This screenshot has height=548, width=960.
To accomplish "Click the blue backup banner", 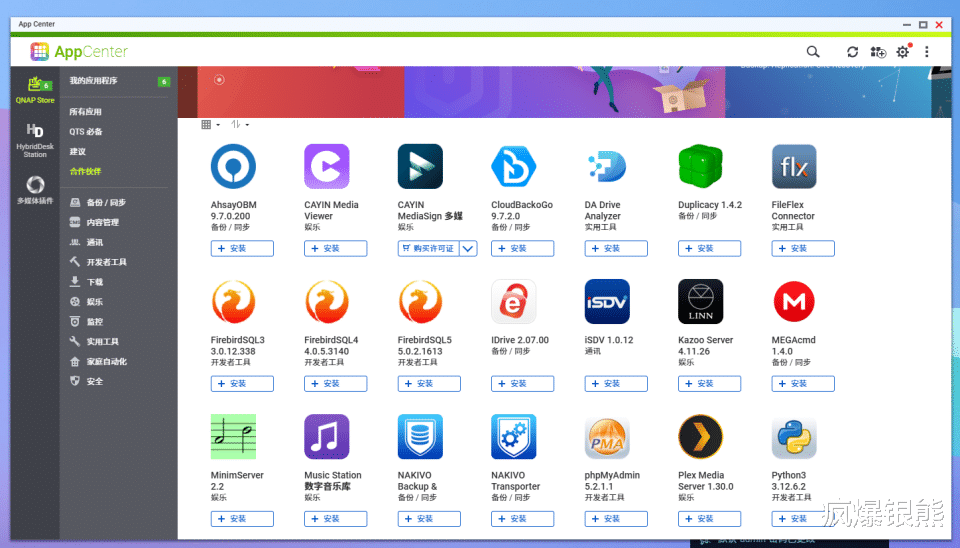I will click(x=828, y=92).
